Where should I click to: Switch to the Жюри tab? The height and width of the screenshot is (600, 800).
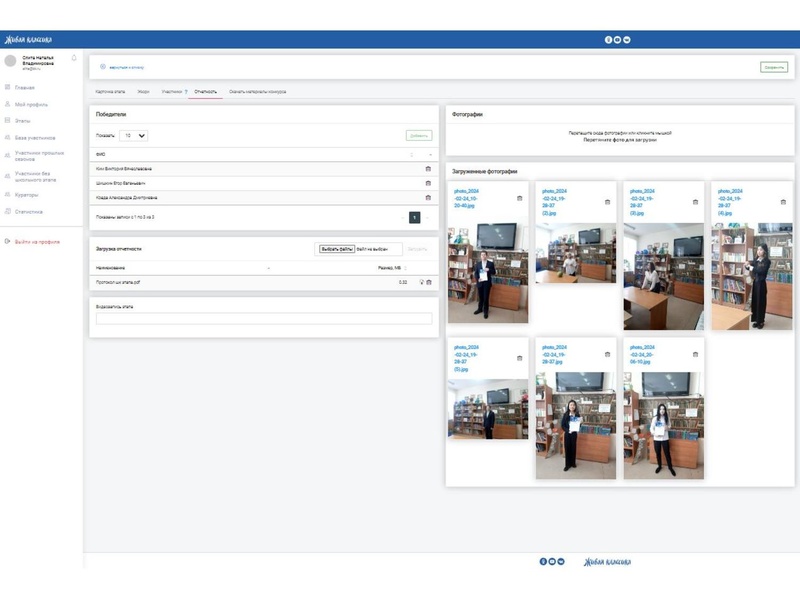[x=143, y=91]
